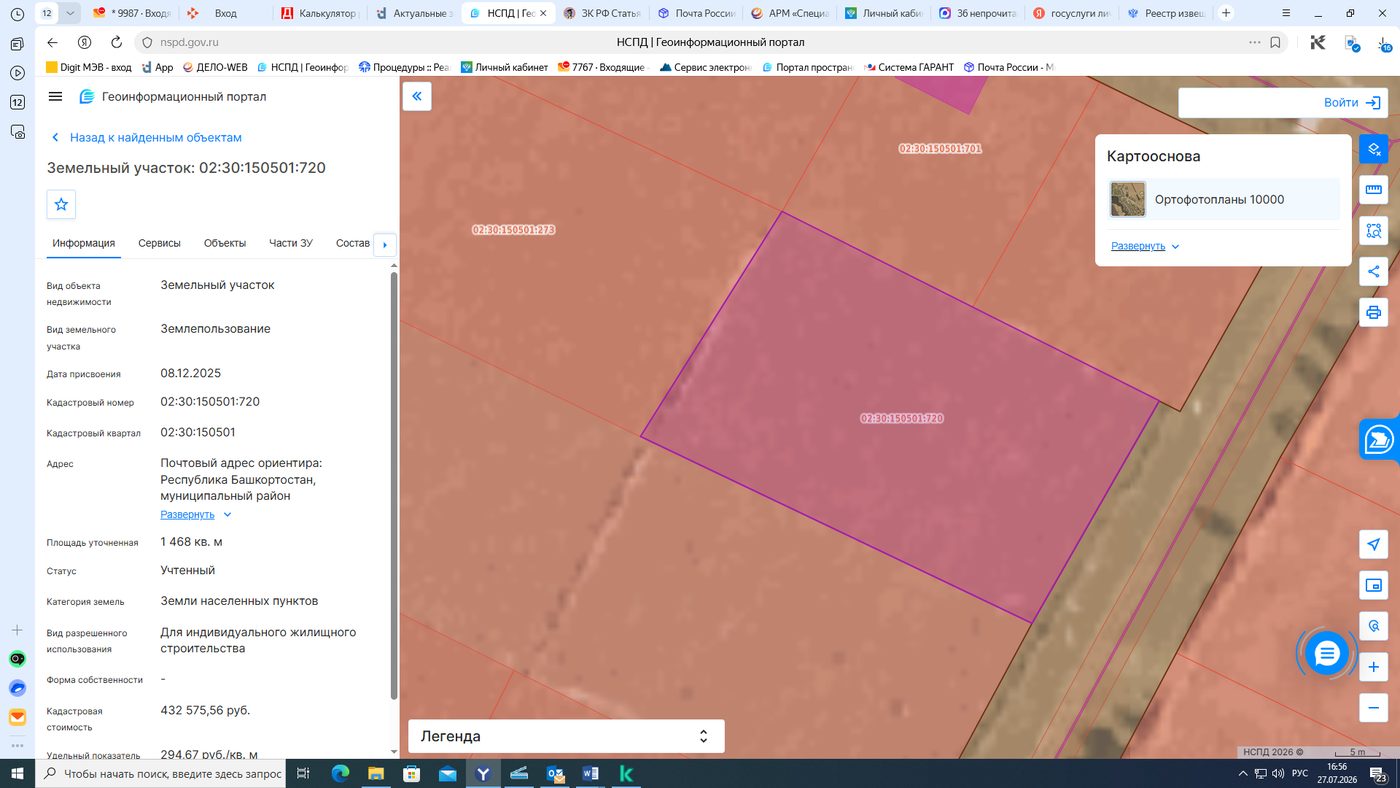1400x788 pixels.
Task: Click the info panel vertical scrollbar
Action: 394,484
